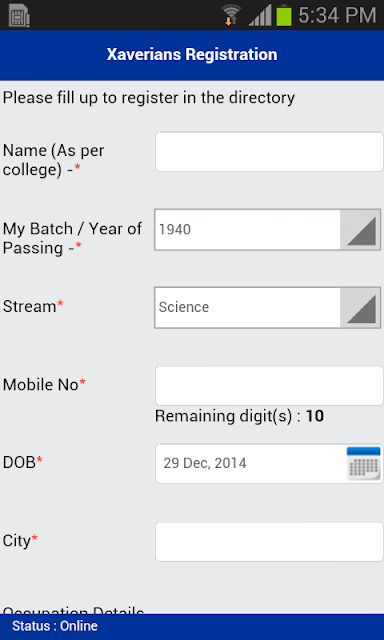Tap the My Batch / Year of Passing label

[72, 238]
